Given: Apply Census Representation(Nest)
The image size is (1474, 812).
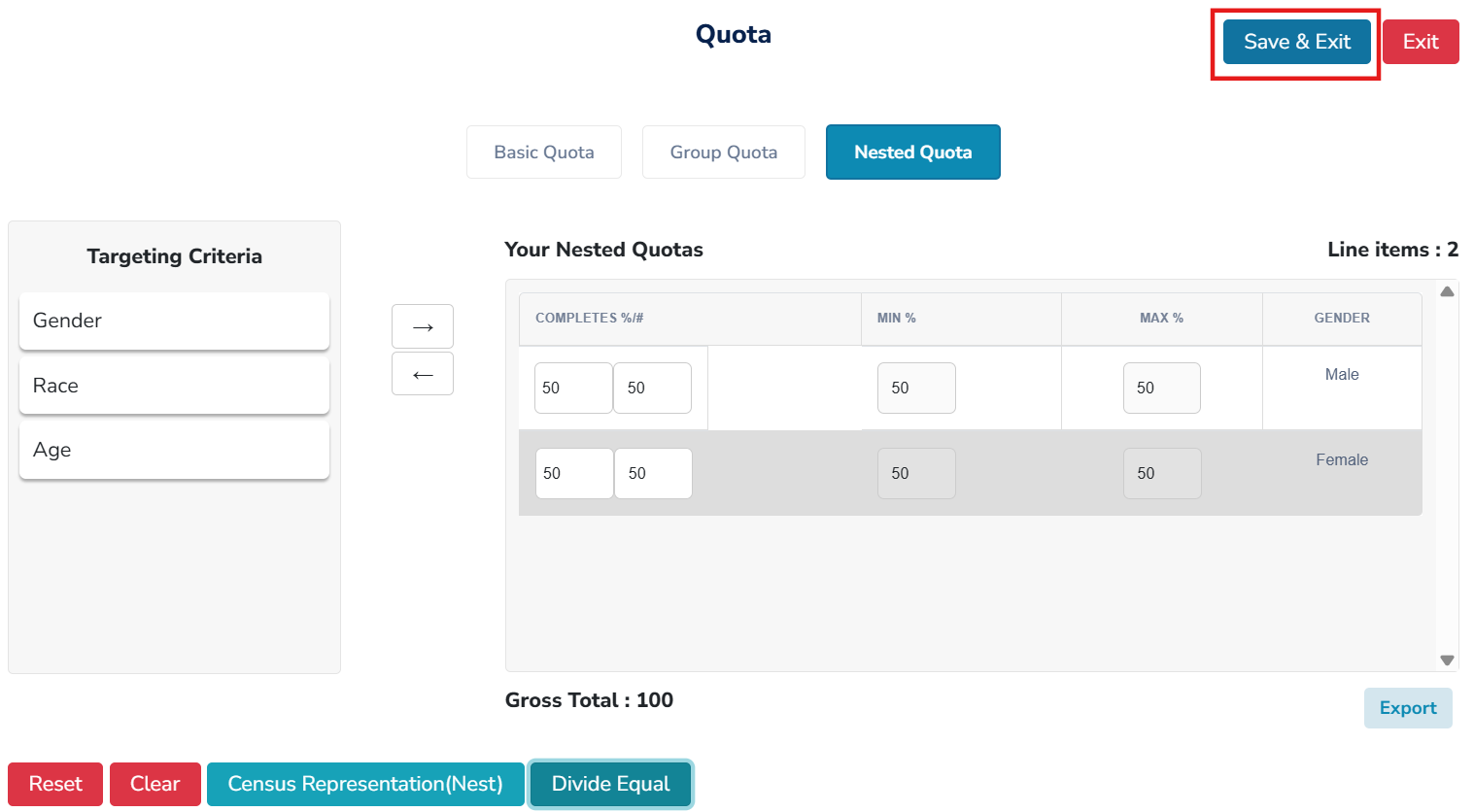Looking at the screenshot, I should 365,784.
